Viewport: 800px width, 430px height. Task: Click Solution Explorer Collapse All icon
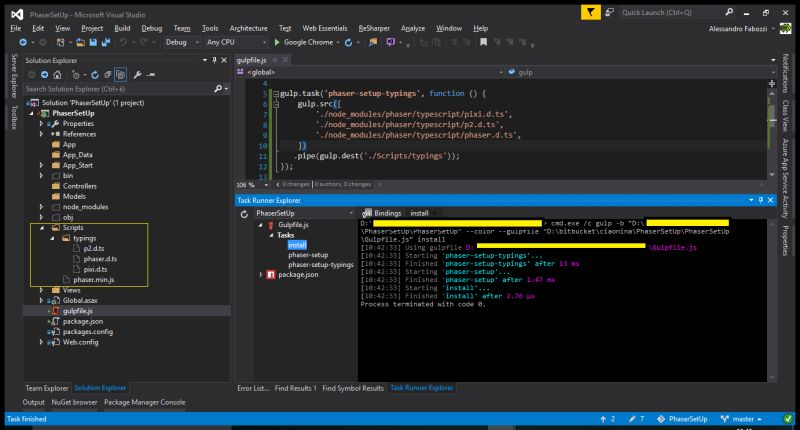coord(108,75)
